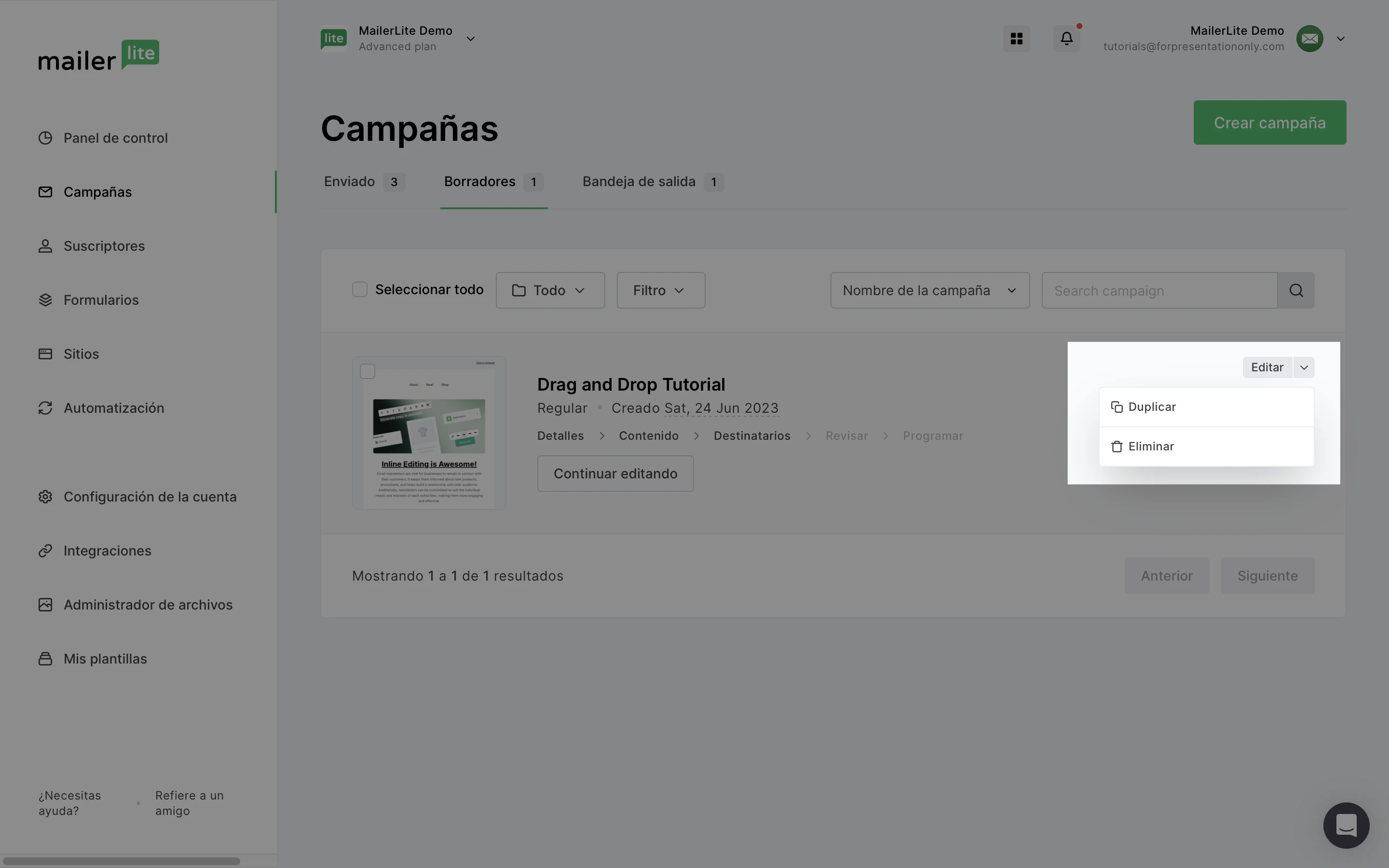Choose Duplicar from the menu
The width and height of the screenshot is (1389, 868).
(x=1151, y=407)
